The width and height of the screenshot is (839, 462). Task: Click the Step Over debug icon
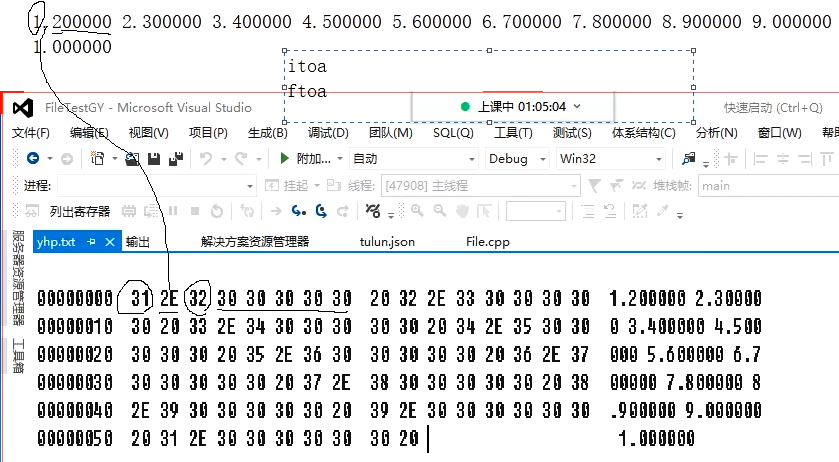point(320,211)
